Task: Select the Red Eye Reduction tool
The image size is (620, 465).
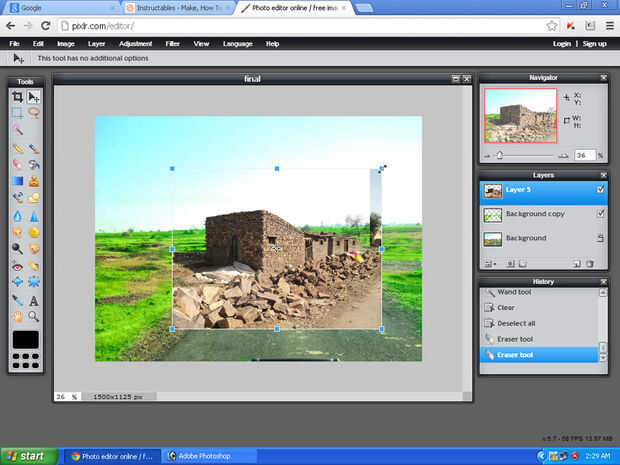Action: 17,267
